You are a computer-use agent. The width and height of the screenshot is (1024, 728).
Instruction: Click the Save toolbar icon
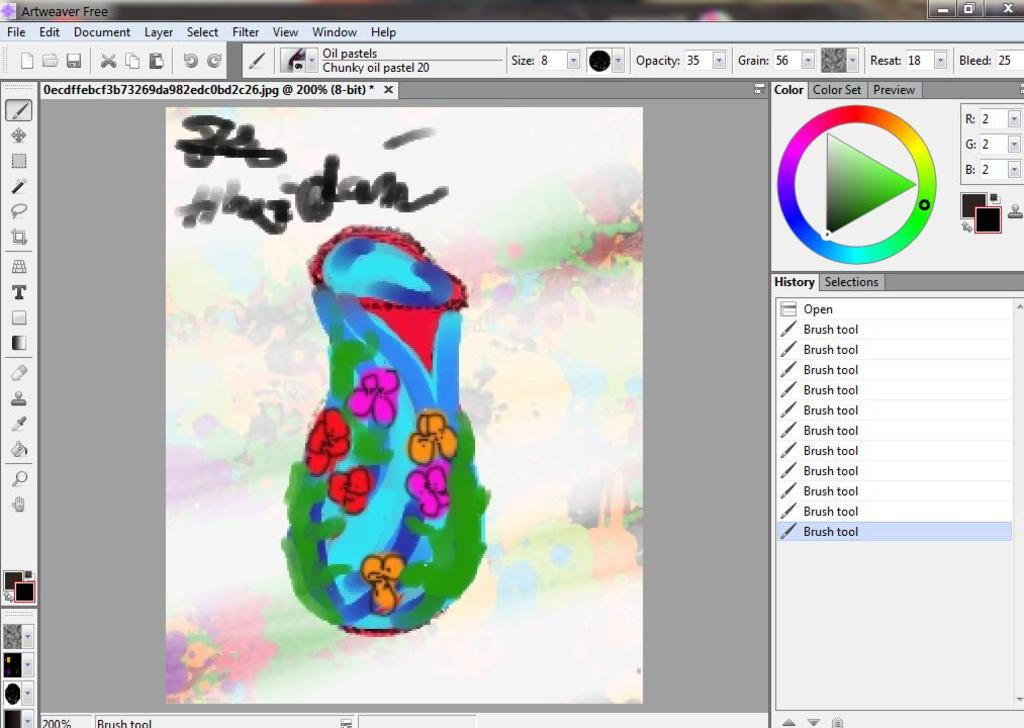[x=74, y=61]
